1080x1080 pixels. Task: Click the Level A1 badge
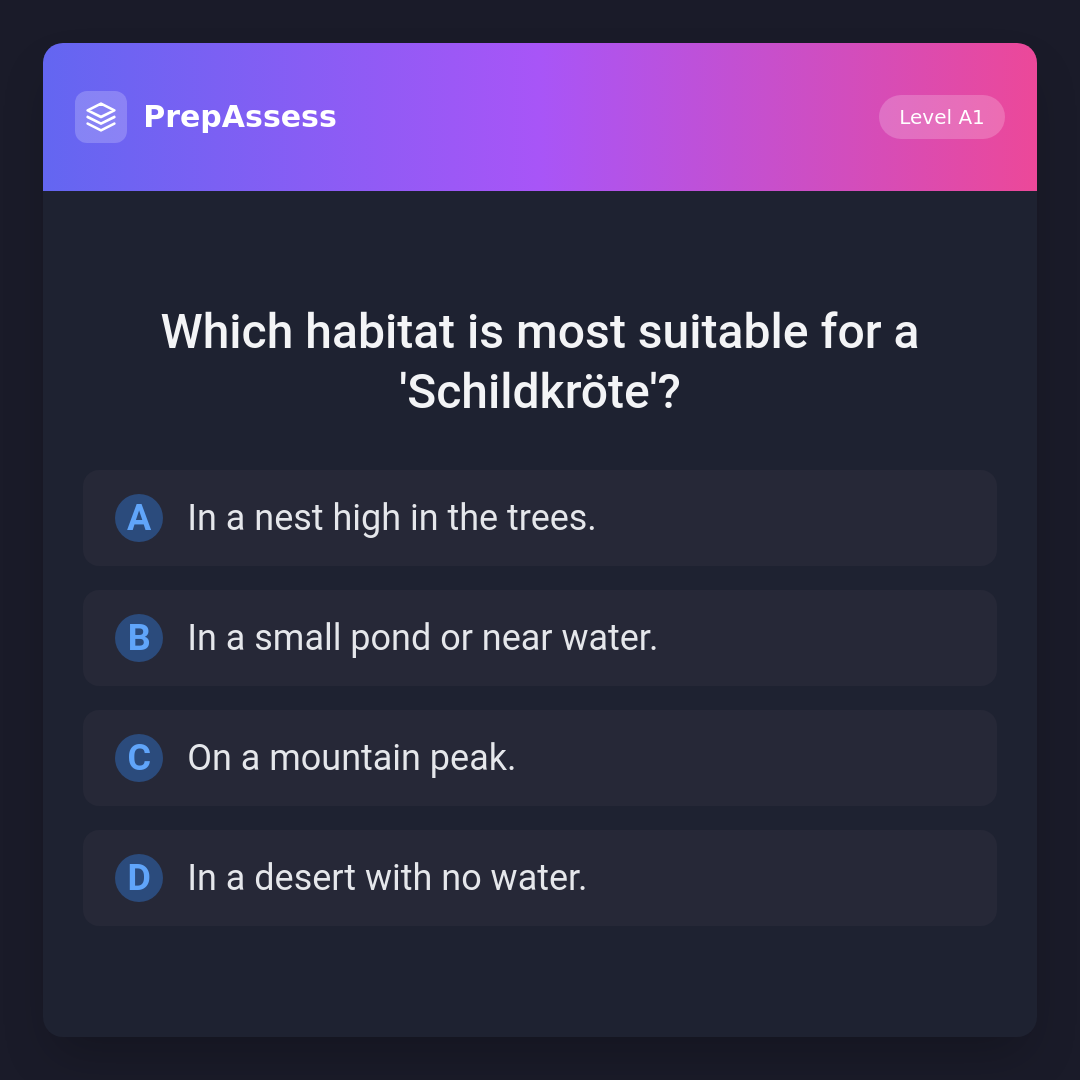point(941,117)
